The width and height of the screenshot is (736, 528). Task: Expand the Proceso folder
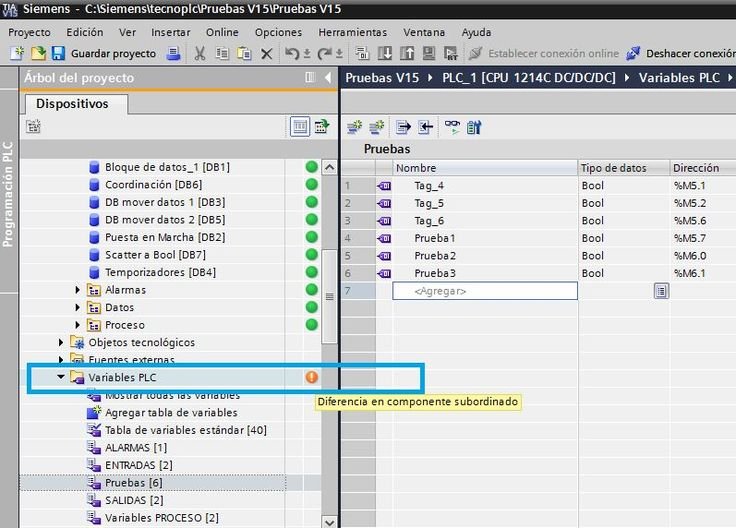coord(78,325)
